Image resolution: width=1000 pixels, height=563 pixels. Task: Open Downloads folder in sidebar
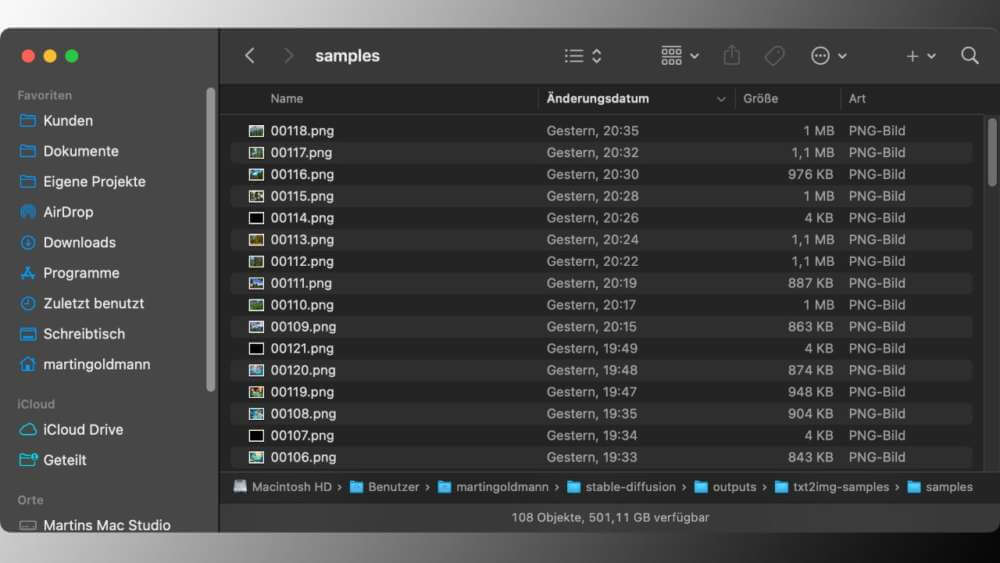[79, 242]
